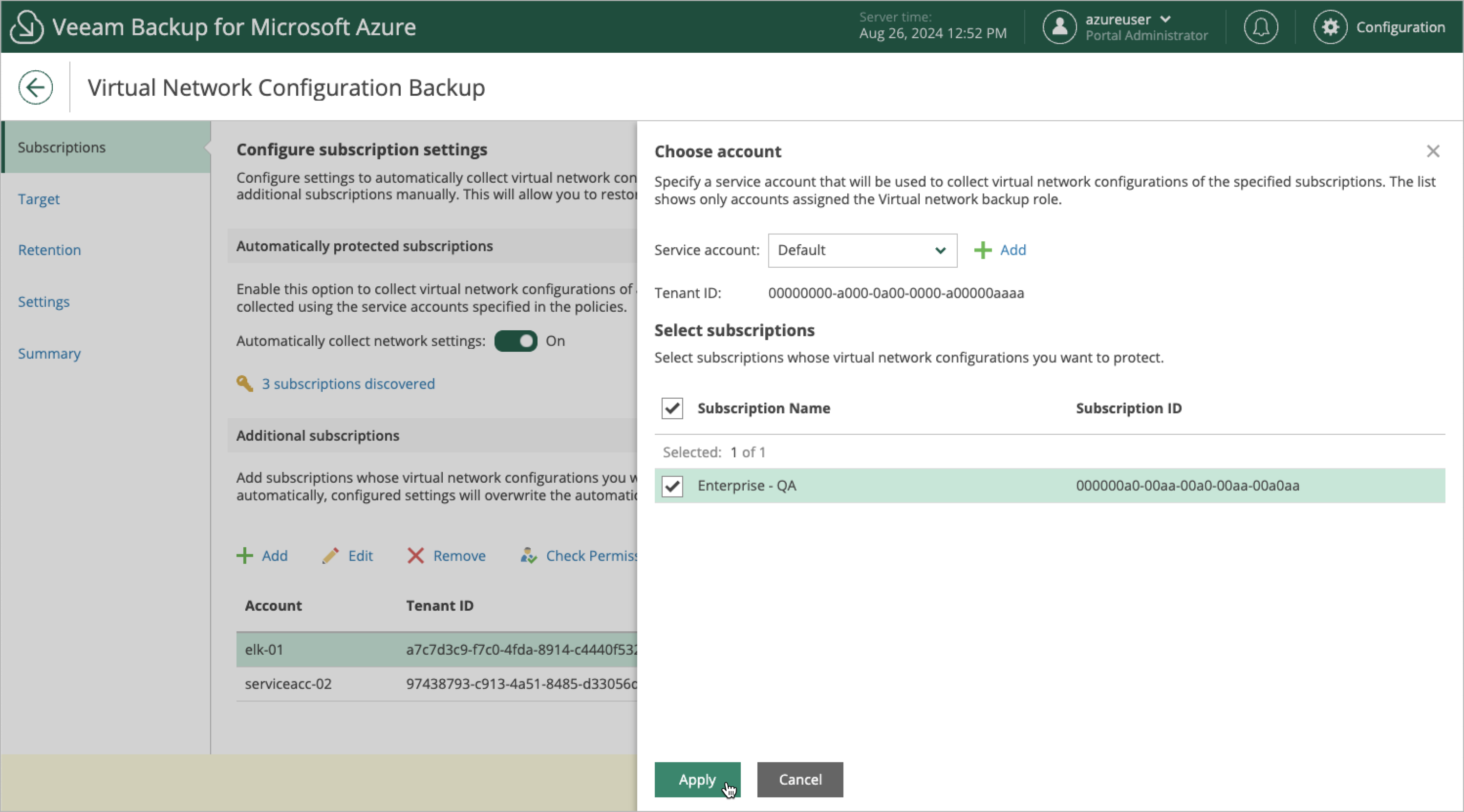The image size is (1464, 812).
Task: Click the Cancel button
Action: pyautogui.click(x=800, y=780)
